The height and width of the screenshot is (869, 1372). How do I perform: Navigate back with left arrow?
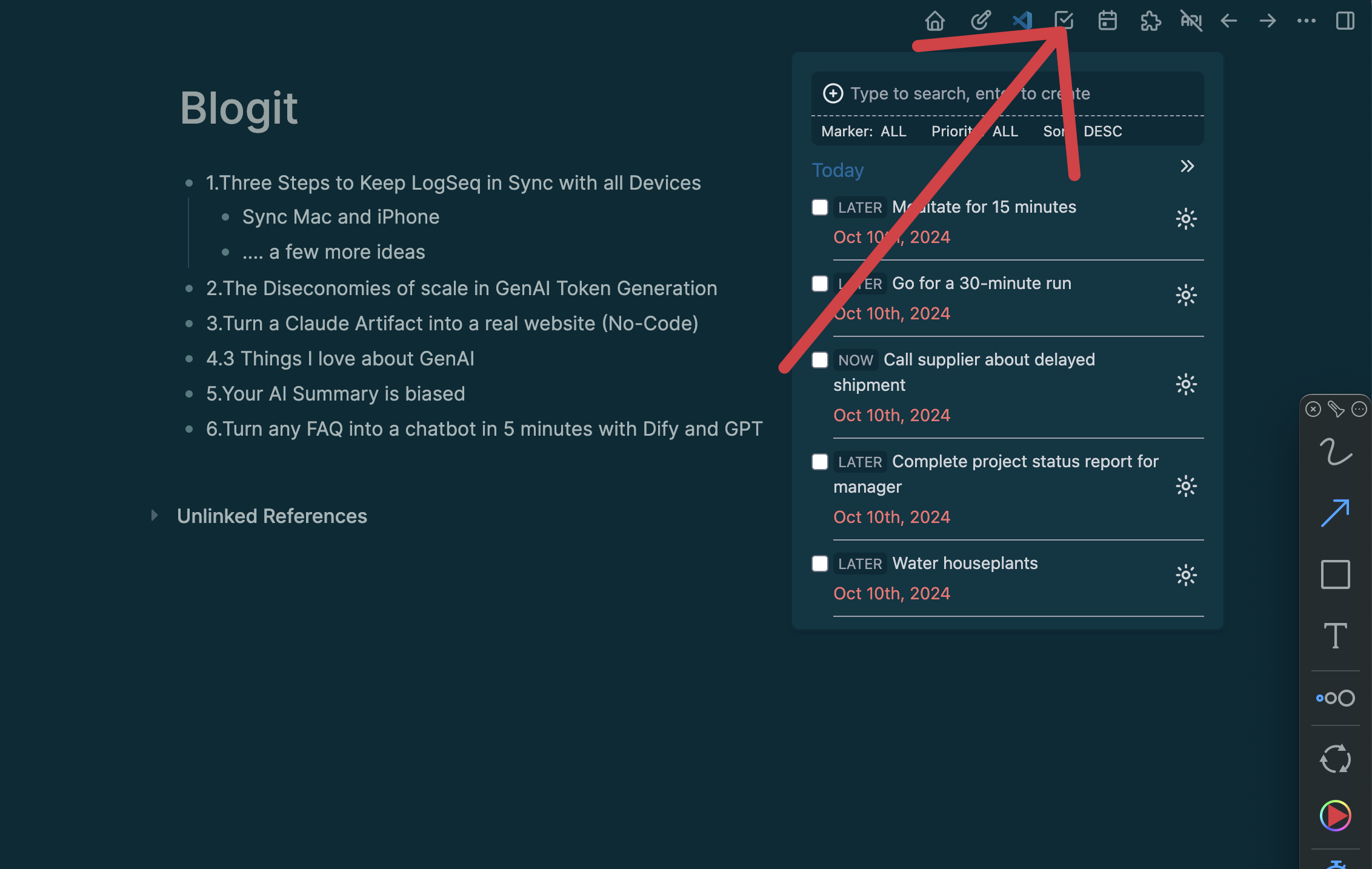(x=1228, y=21)
